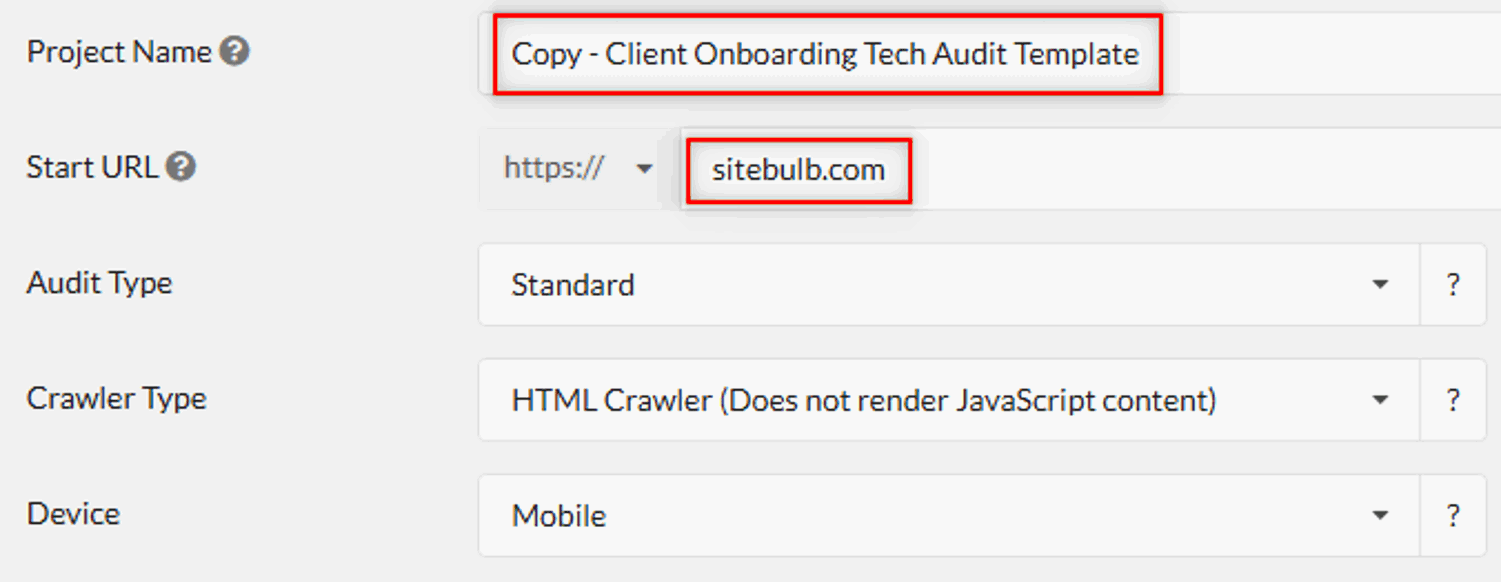Open the Crawler Type question mark help
Viewport: 1501px width, 582px height.
click(1453, 401)
